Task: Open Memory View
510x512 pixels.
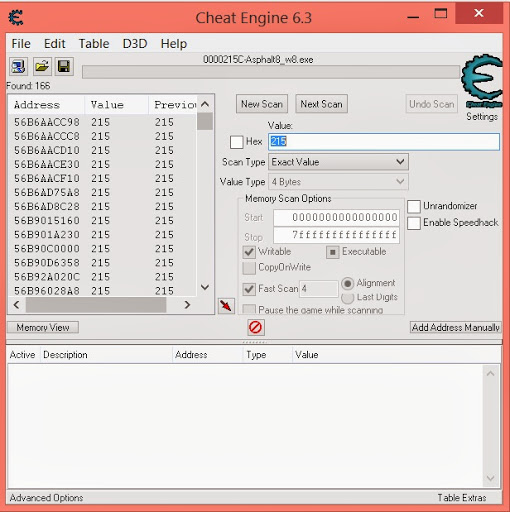Action: click(x=43, y=327)
